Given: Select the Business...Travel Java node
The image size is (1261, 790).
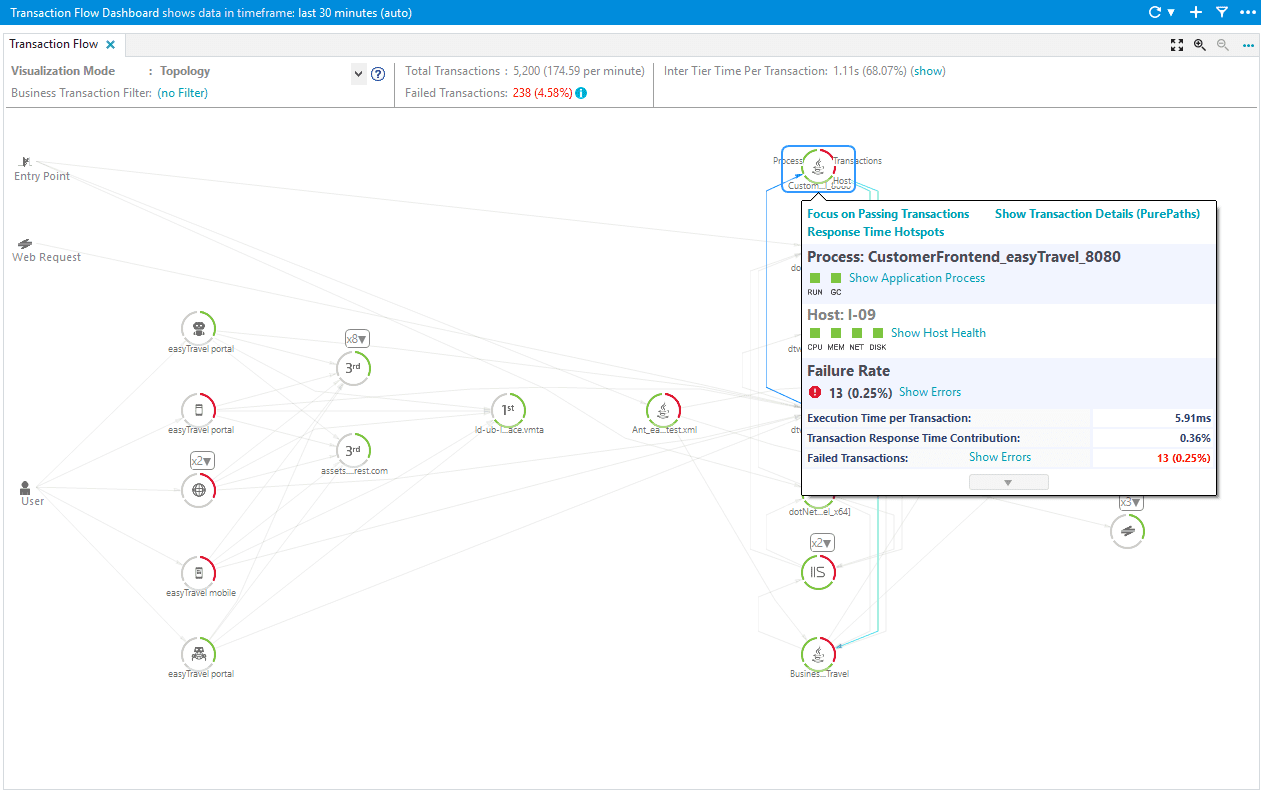Looking at the screenshot, I should click(x=818, y=653).
